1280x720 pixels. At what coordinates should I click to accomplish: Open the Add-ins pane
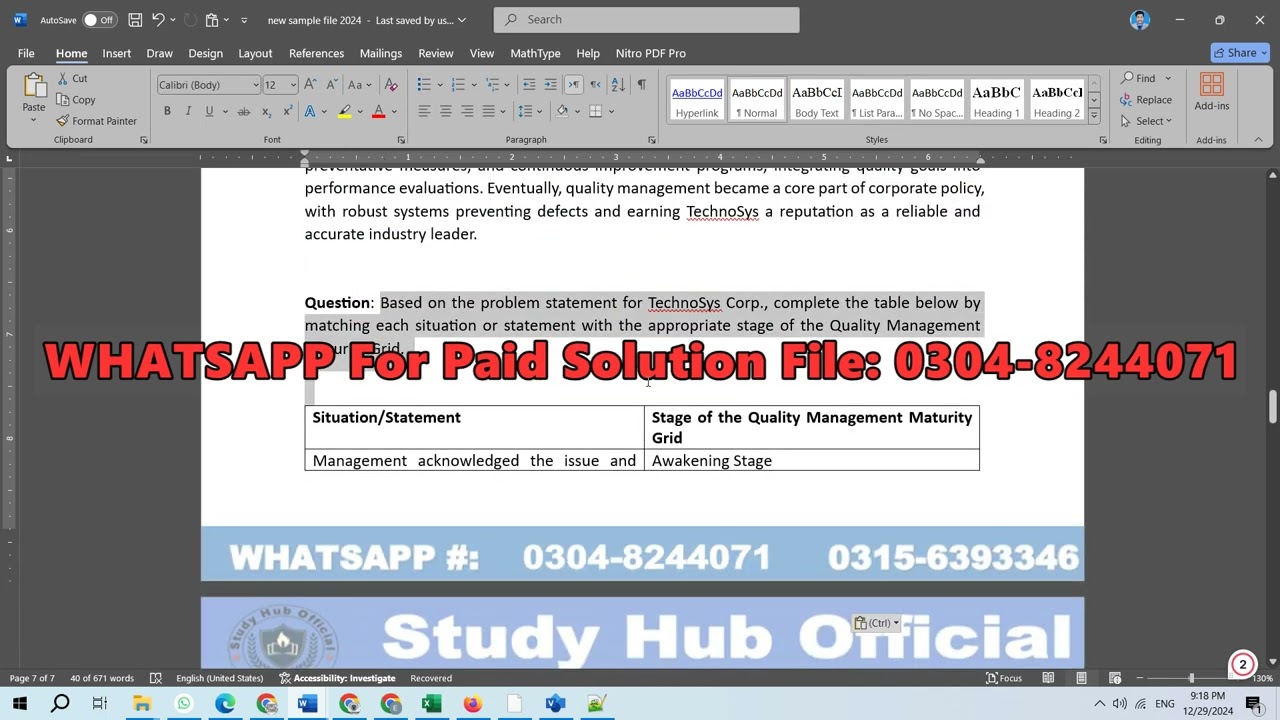(x=1211, y=92)
